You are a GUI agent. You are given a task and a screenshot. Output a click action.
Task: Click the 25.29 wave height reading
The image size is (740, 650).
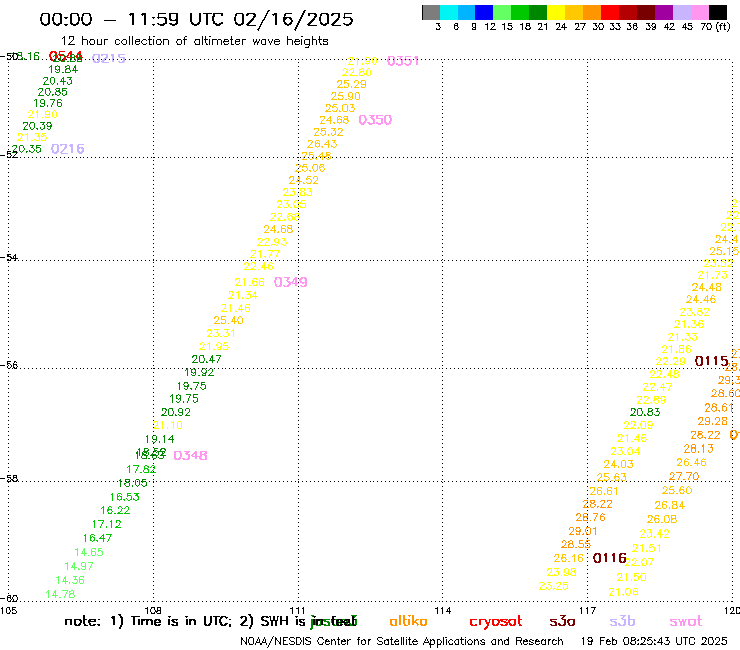coord(352,84)
